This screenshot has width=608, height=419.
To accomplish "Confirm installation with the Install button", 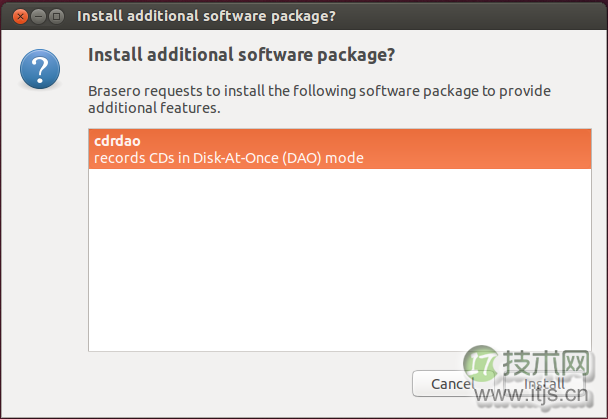I will [x=544, y=384].
